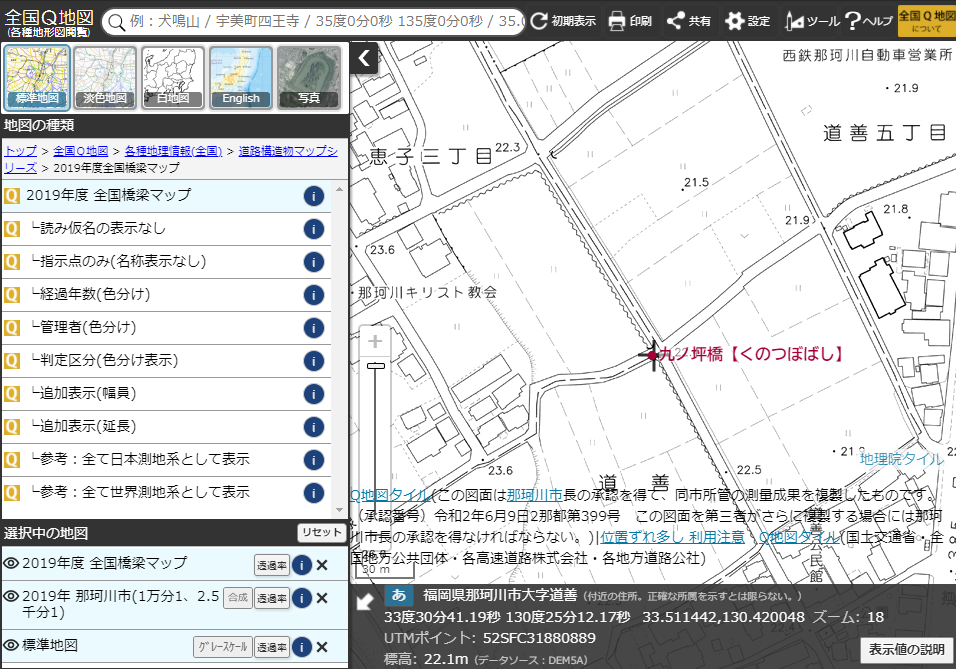Click the search magnifier icon

(115, 21)
